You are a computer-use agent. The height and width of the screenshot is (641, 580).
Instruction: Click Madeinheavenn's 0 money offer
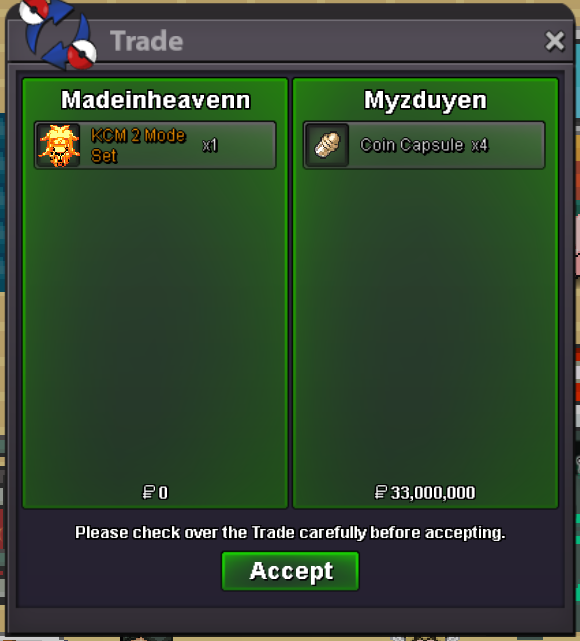point(163,493)
